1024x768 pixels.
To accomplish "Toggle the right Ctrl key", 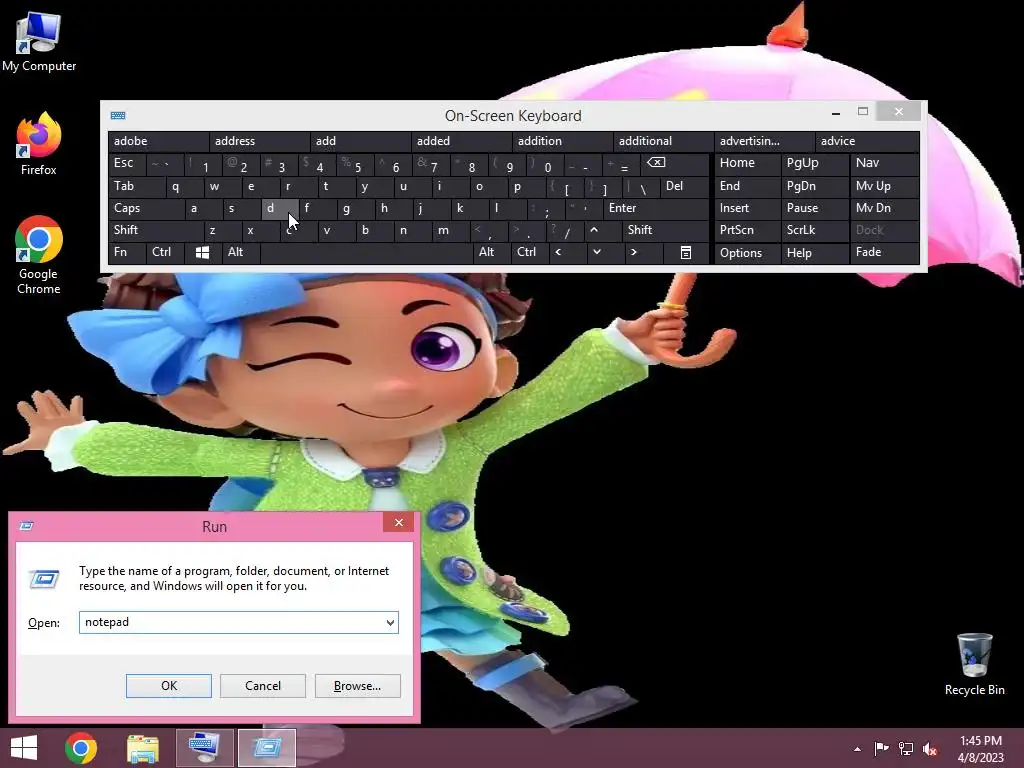I will pyautogui.click(x=530, y=252).
